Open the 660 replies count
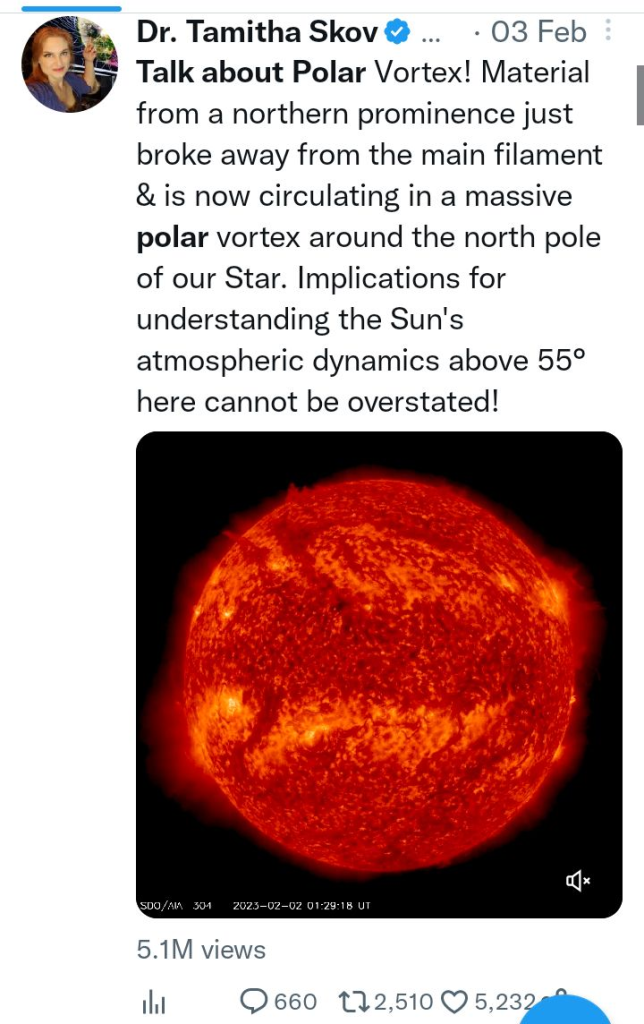Screen dimensions: 644x1024 (295, 1001)
